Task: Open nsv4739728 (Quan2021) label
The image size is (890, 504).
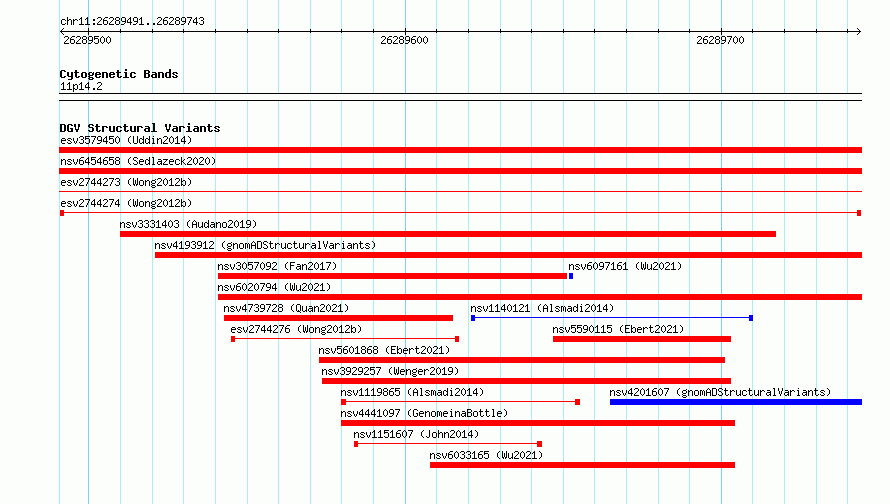Action: [286, 308]
